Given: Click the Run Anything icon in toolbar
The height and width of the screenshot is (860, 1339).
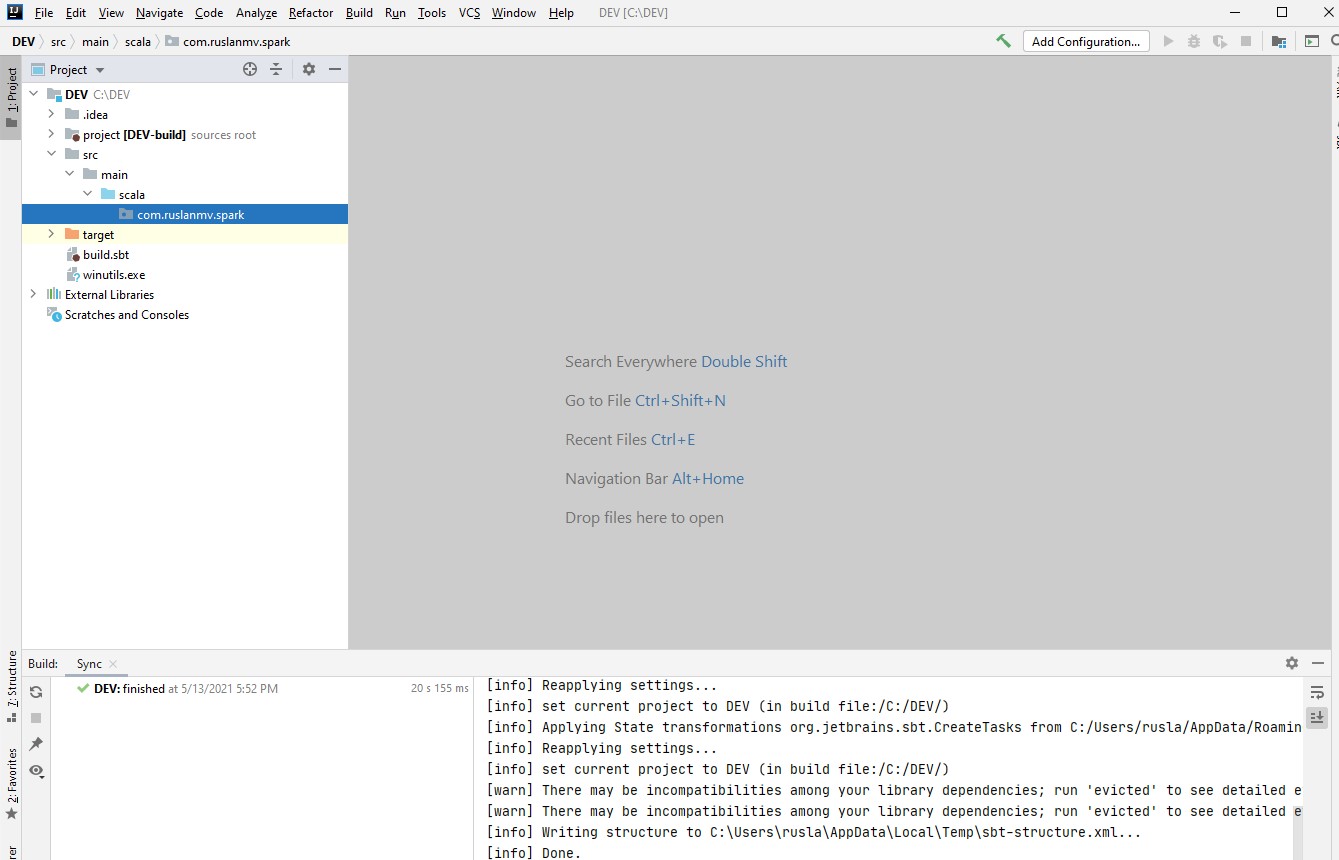Looking at the screenshot, I should [x=1312, y=41].
